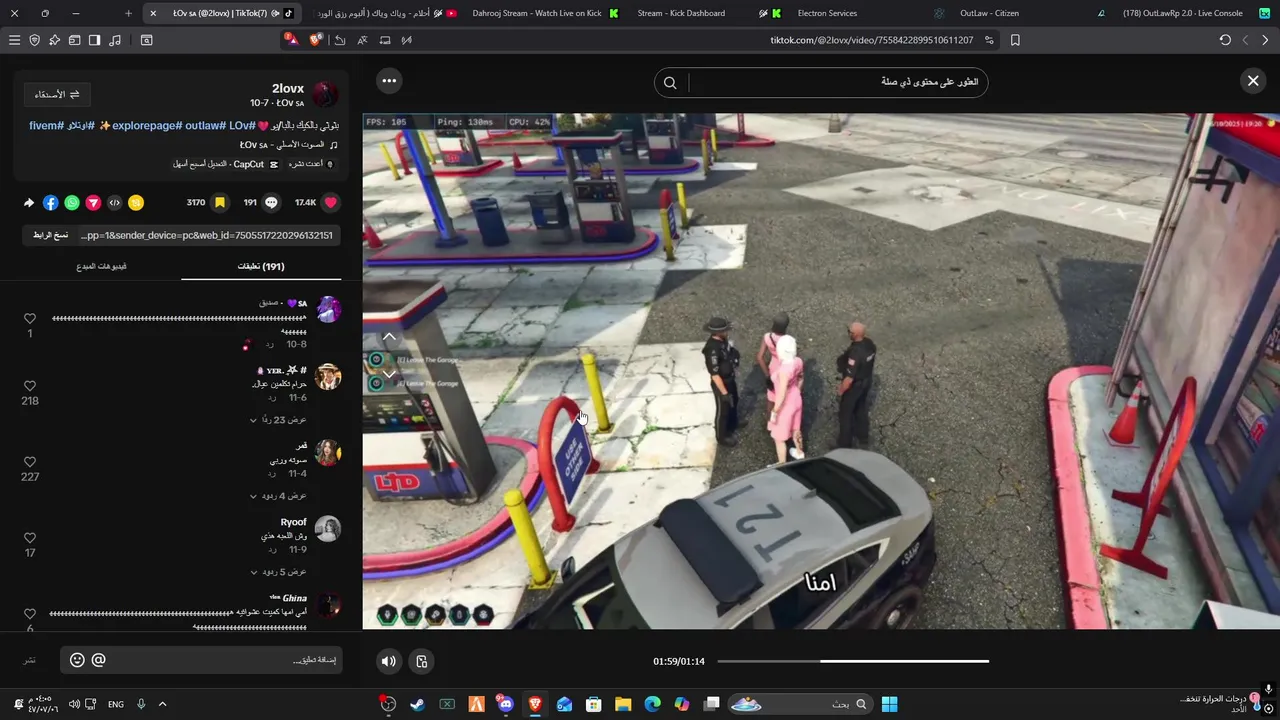Open the browser sidebar panel icon
This screenshot has width=1280, height=720.
coord(94,40)
